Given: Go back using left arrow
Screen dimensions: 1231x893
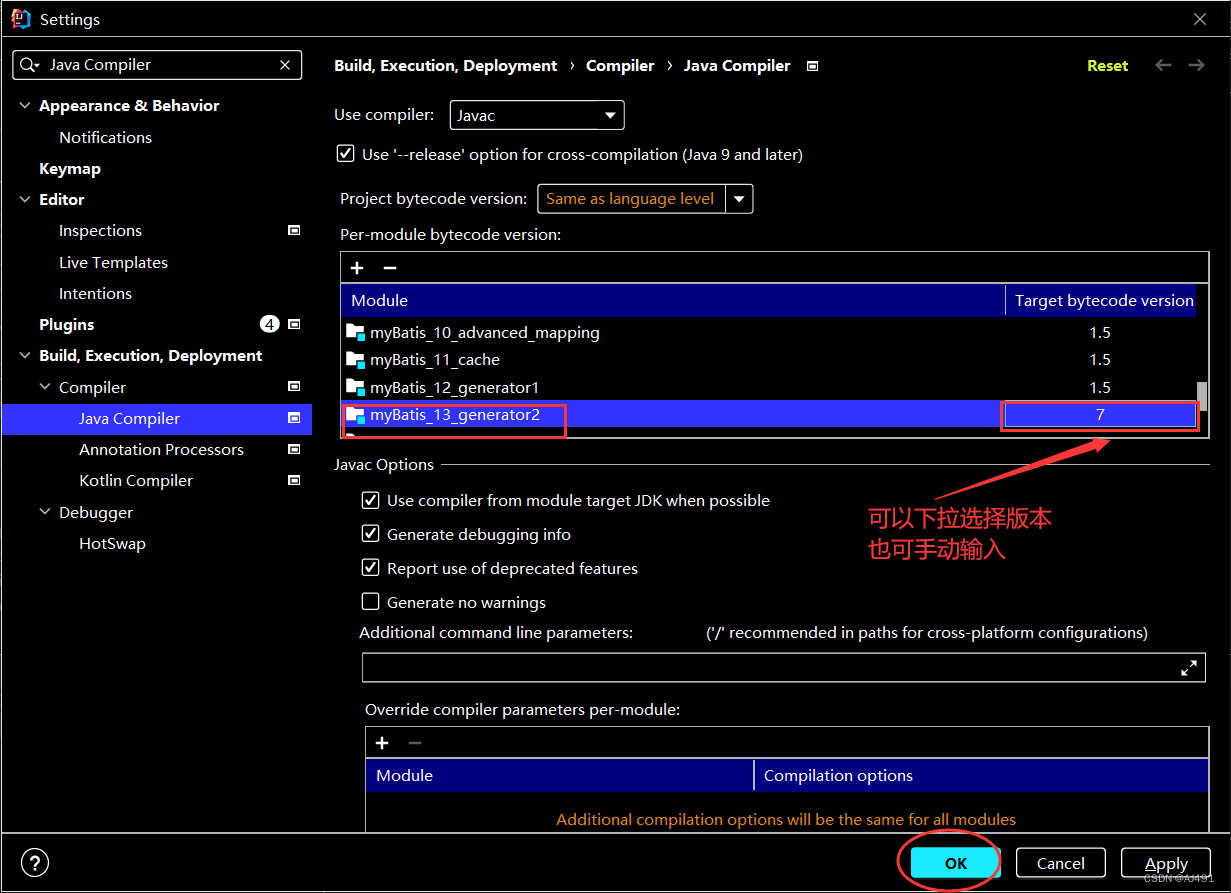Looking at the screenshot, I should point(1163,65).
